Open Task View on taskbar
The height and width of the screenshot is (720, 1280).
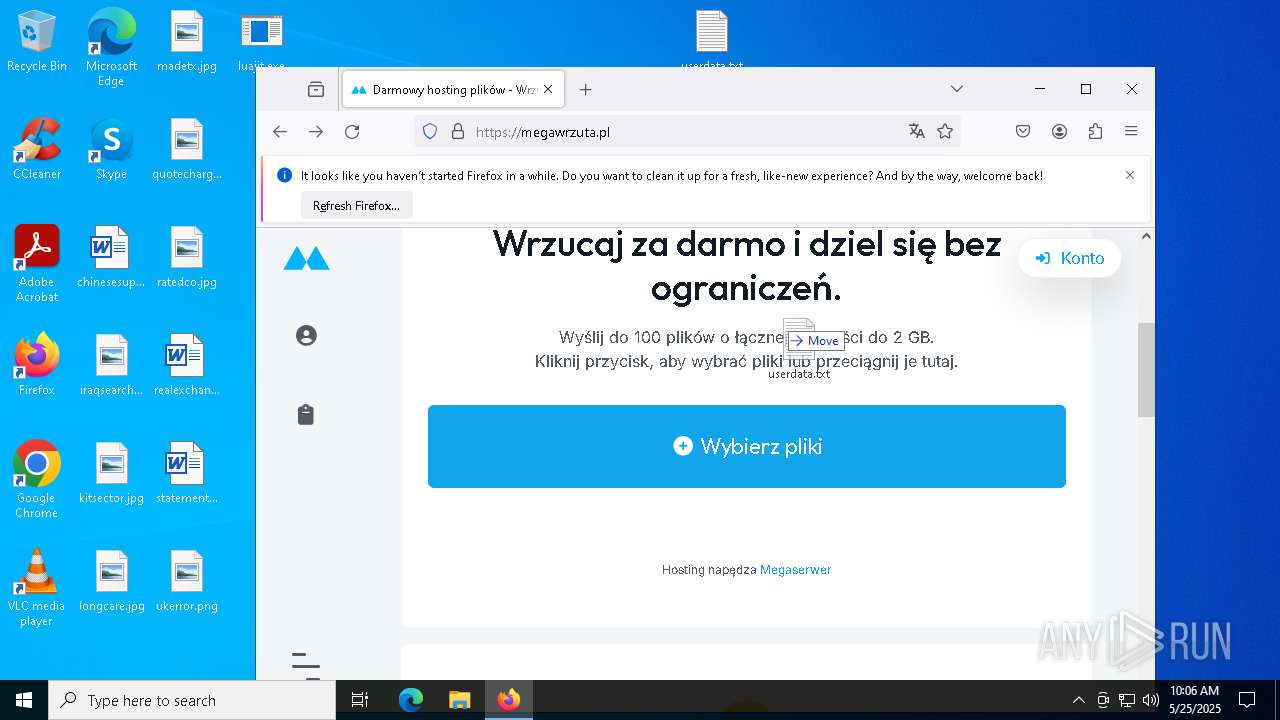click(x=360, y=700)
